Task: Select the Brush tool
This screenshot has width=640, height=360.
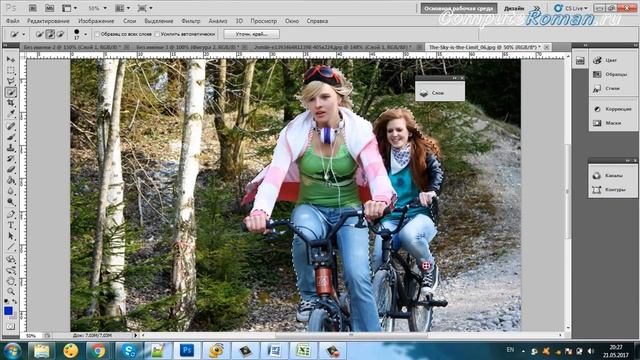Action: [11, 137]
